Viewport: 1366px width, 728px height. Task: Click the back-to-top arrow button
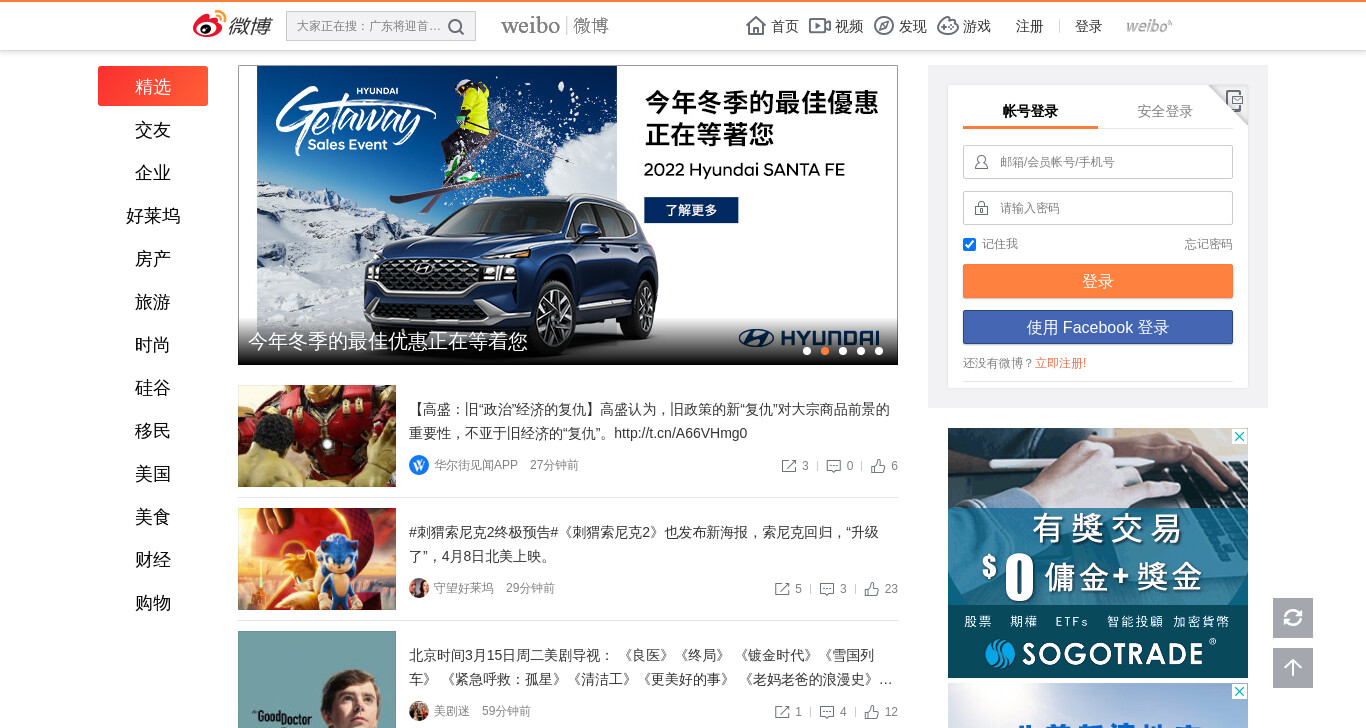pyautogui.click(x=1293, y=668)
